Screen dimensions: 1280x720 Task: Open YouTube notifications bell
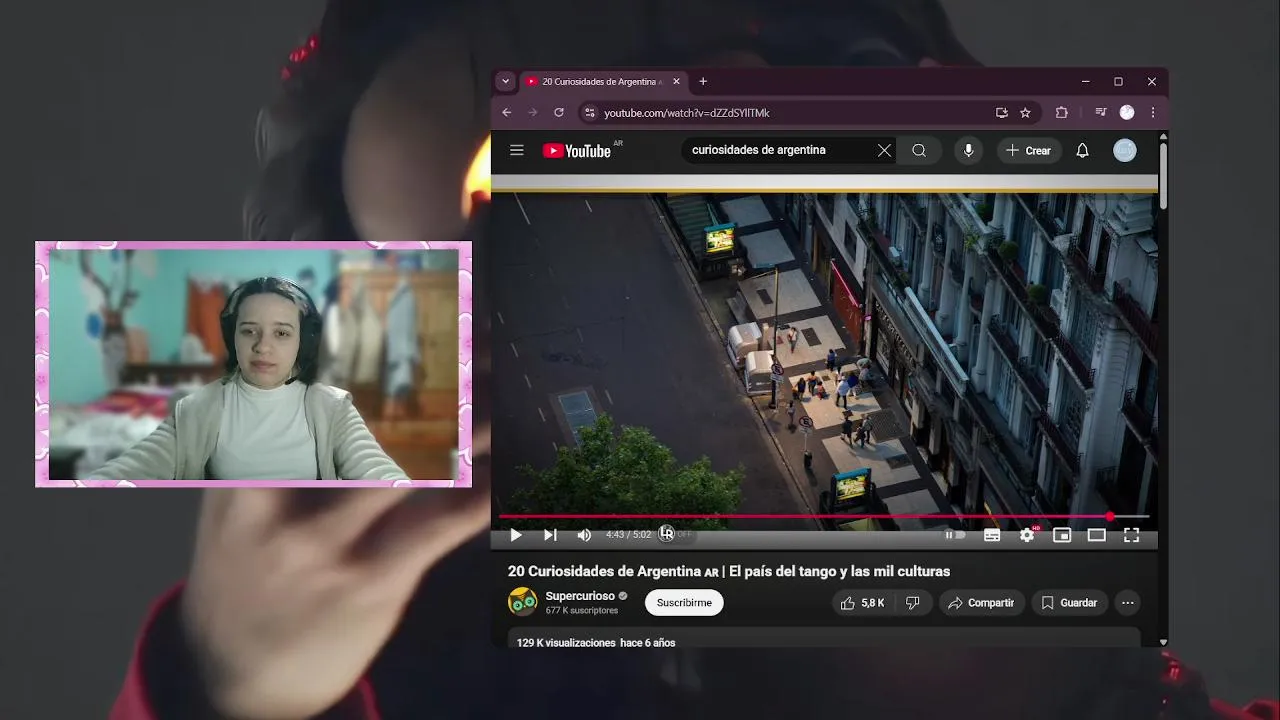(1082, 150)
